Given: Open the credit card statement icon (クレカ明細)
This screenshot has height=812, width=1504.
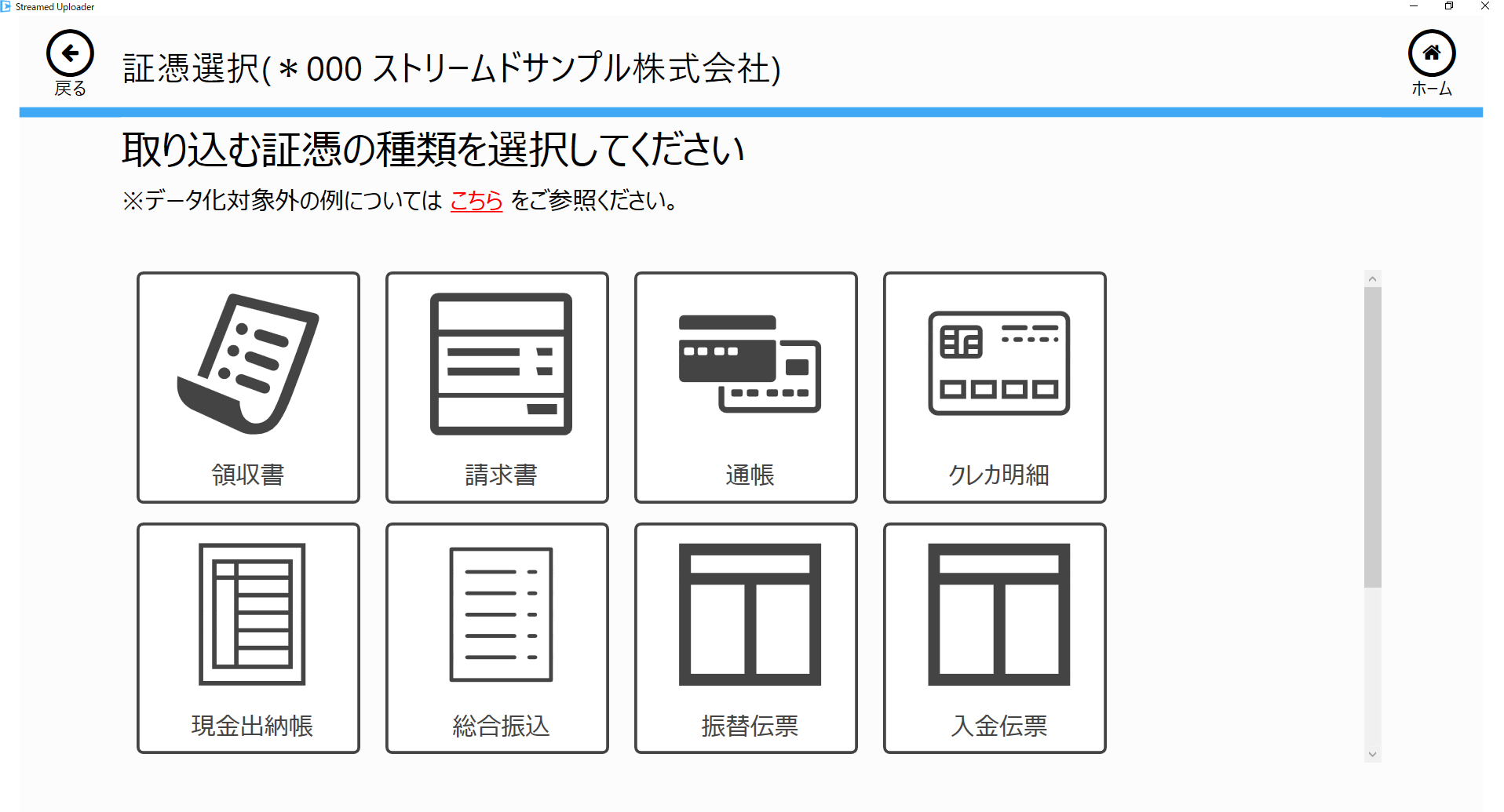Looking at the screenshot, I should point(998,363).
